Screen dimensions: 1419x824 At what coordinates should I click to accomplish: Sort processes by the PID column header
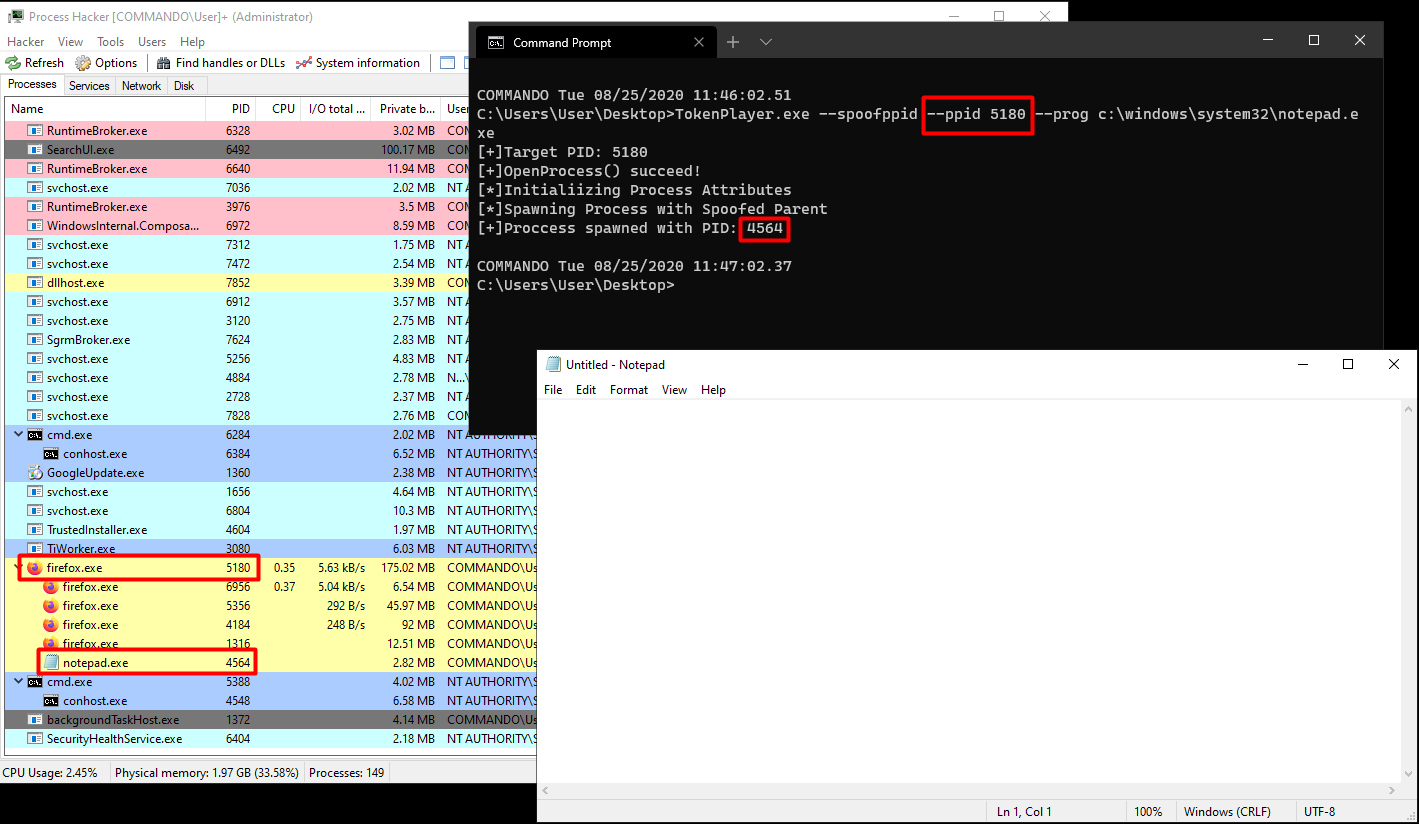(231, 109)
